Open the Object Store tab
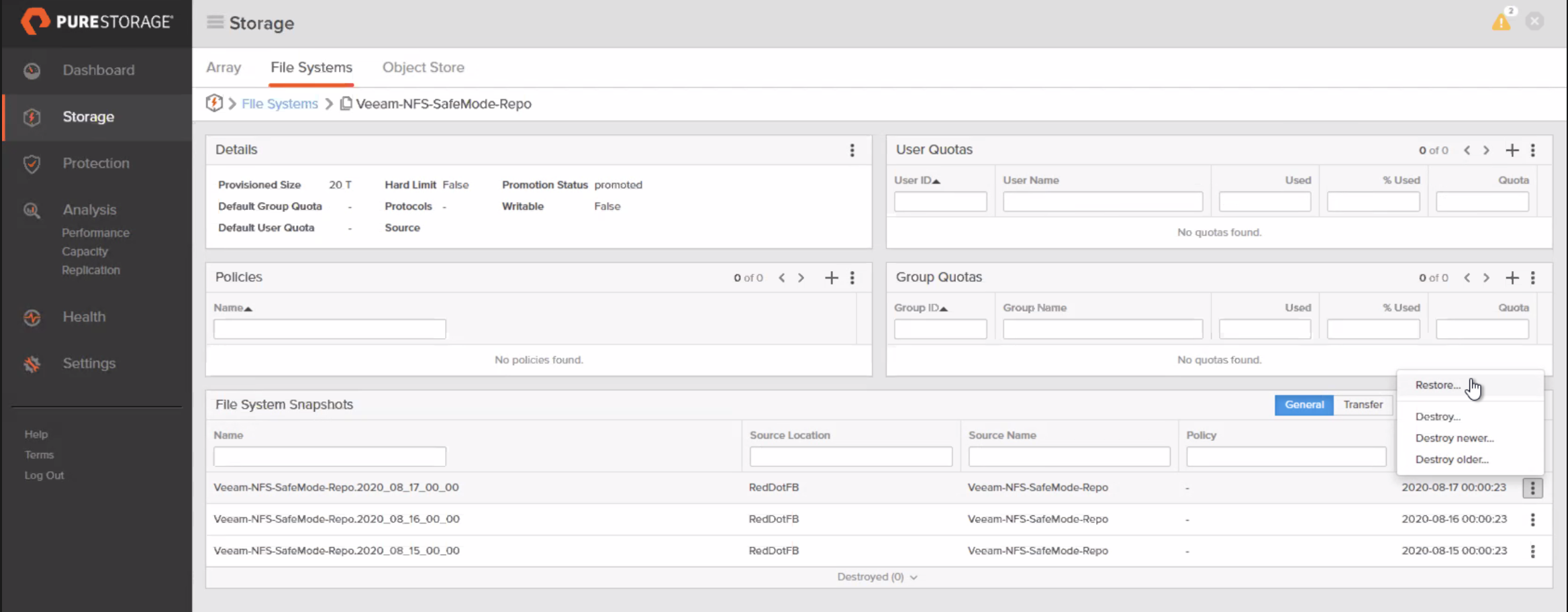1568x612 pixels. click(x=423, y=68)
